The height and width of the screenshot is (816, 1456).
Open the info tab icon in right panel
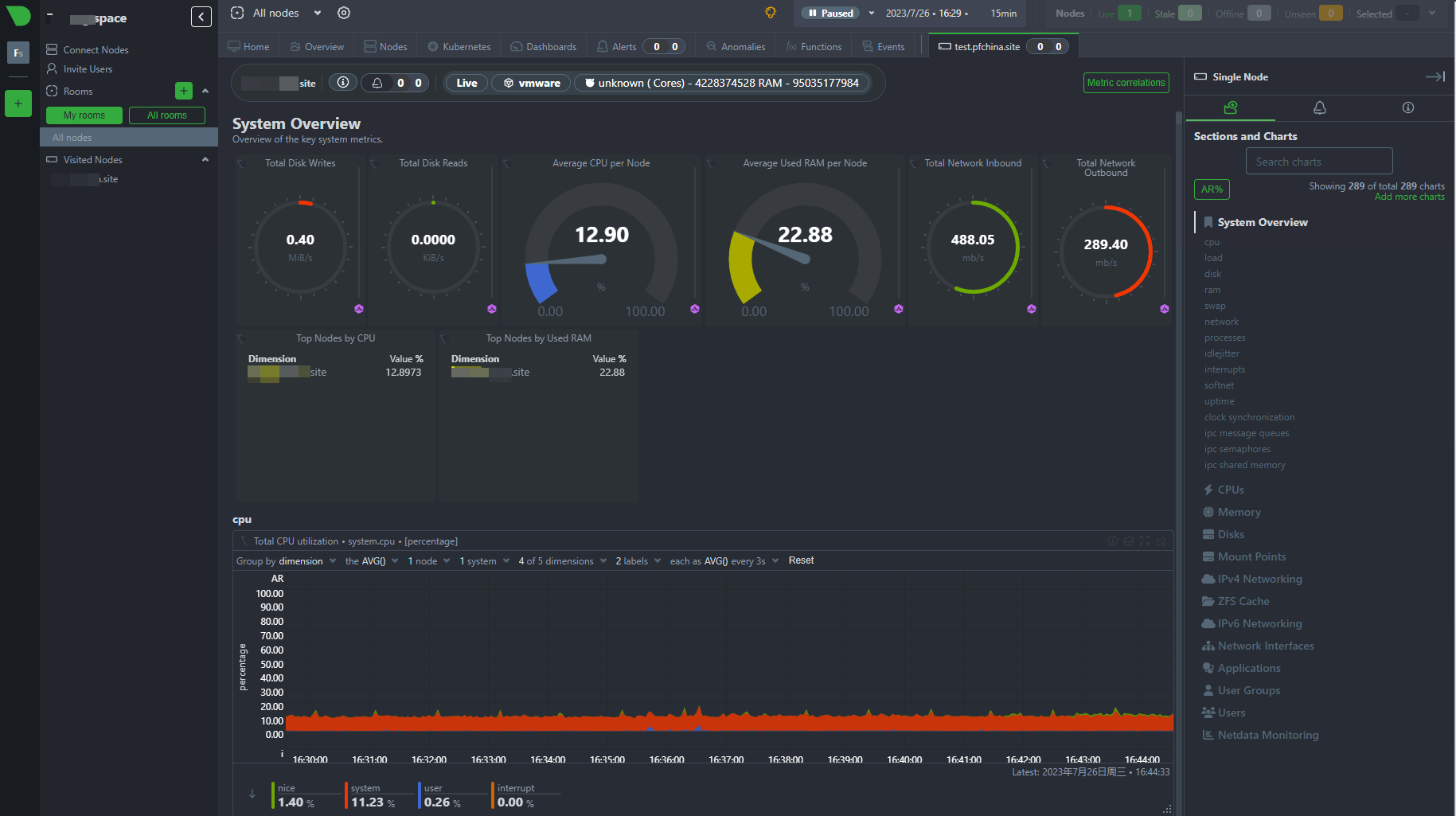coord(1407,107)
